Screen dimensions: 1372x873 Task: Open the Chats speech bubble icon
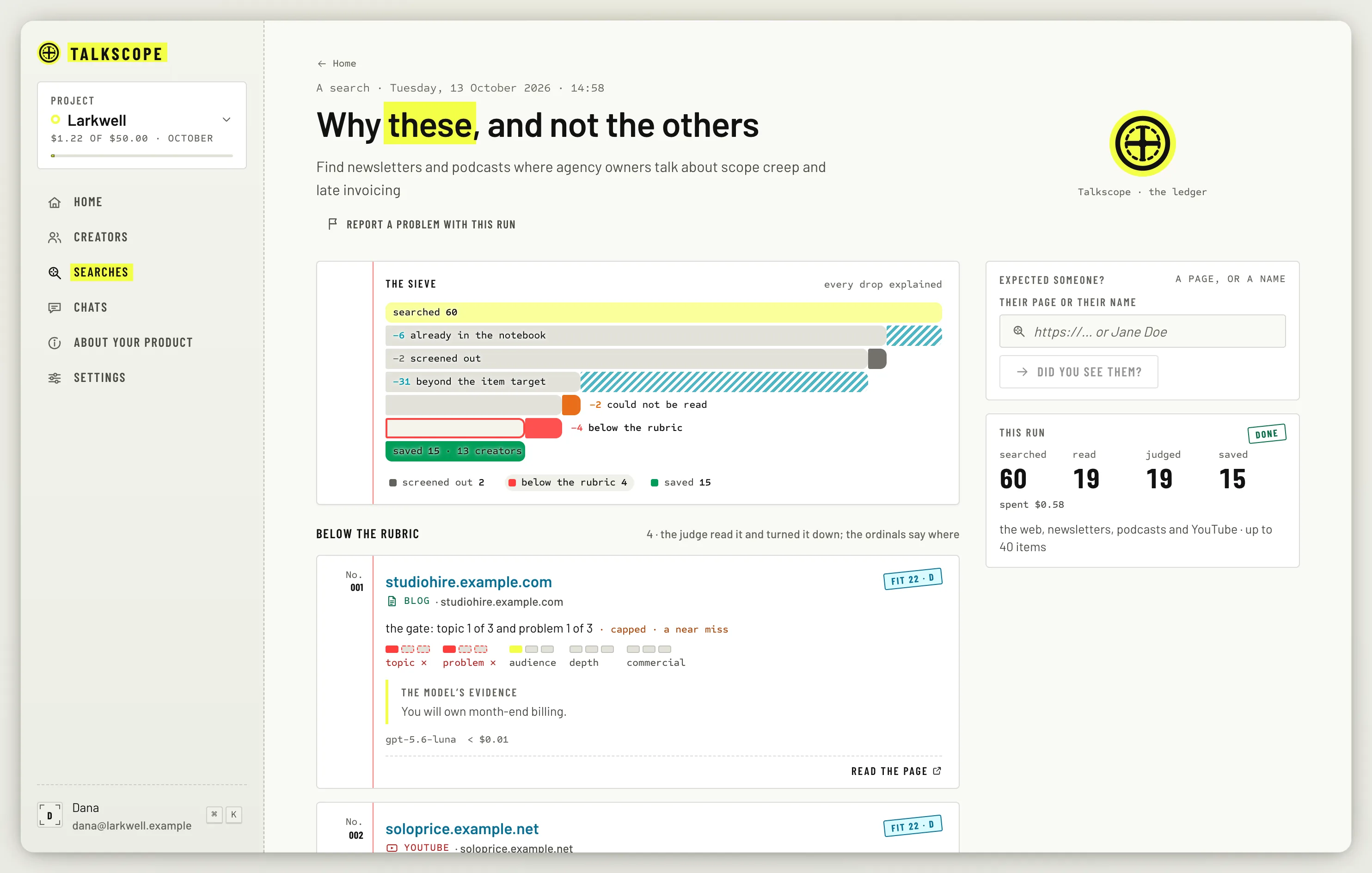coord(55,307)
